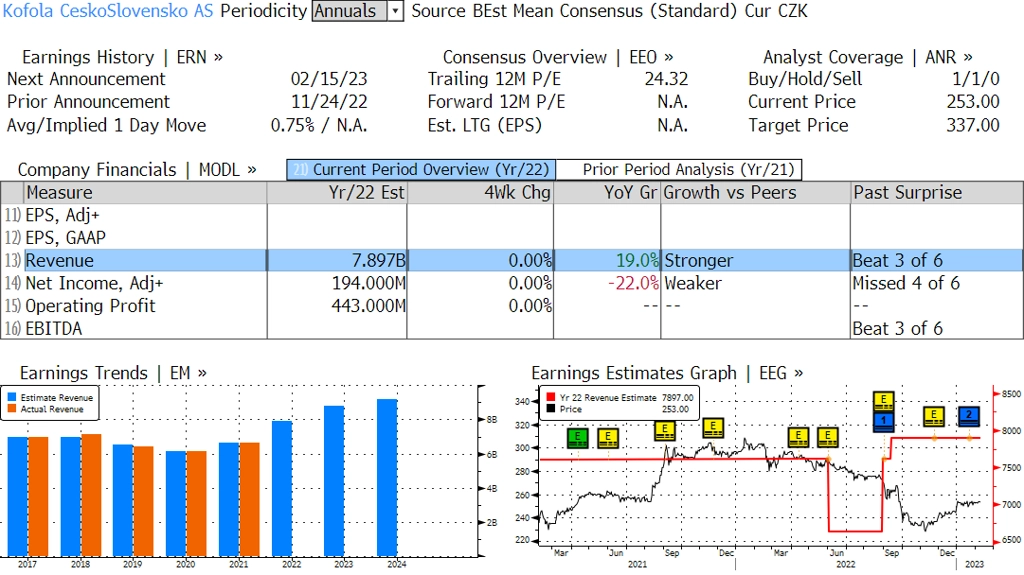The image size is (1024, 575).
Task: Click yellow E marker above blue 1 marker
Action: (884, 401)
